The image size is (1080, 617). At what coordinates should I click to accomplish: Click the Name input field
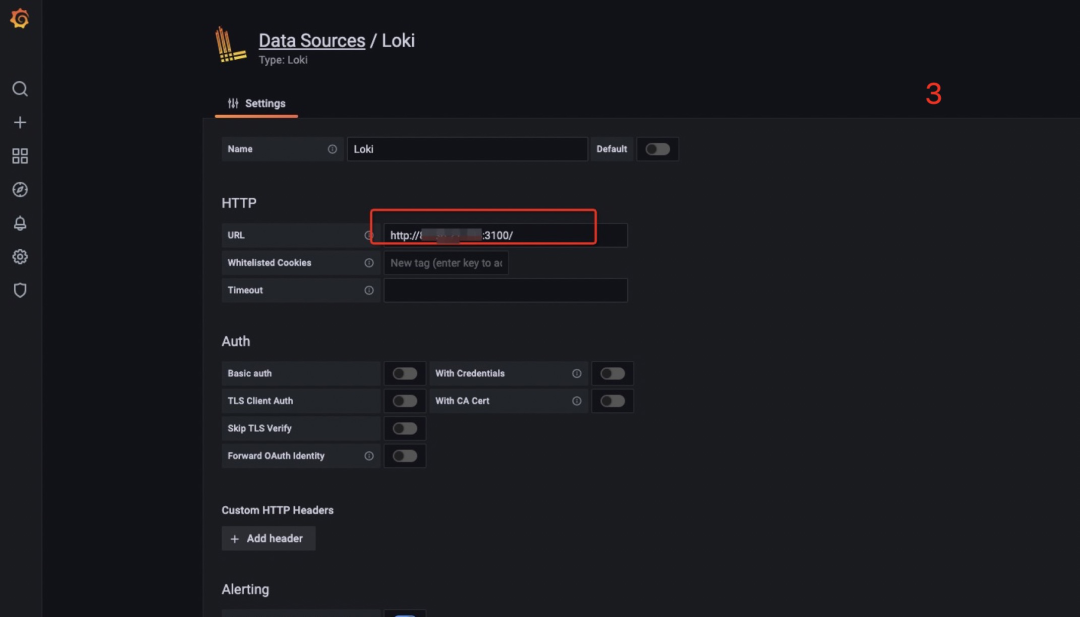(x=467, y=149)
